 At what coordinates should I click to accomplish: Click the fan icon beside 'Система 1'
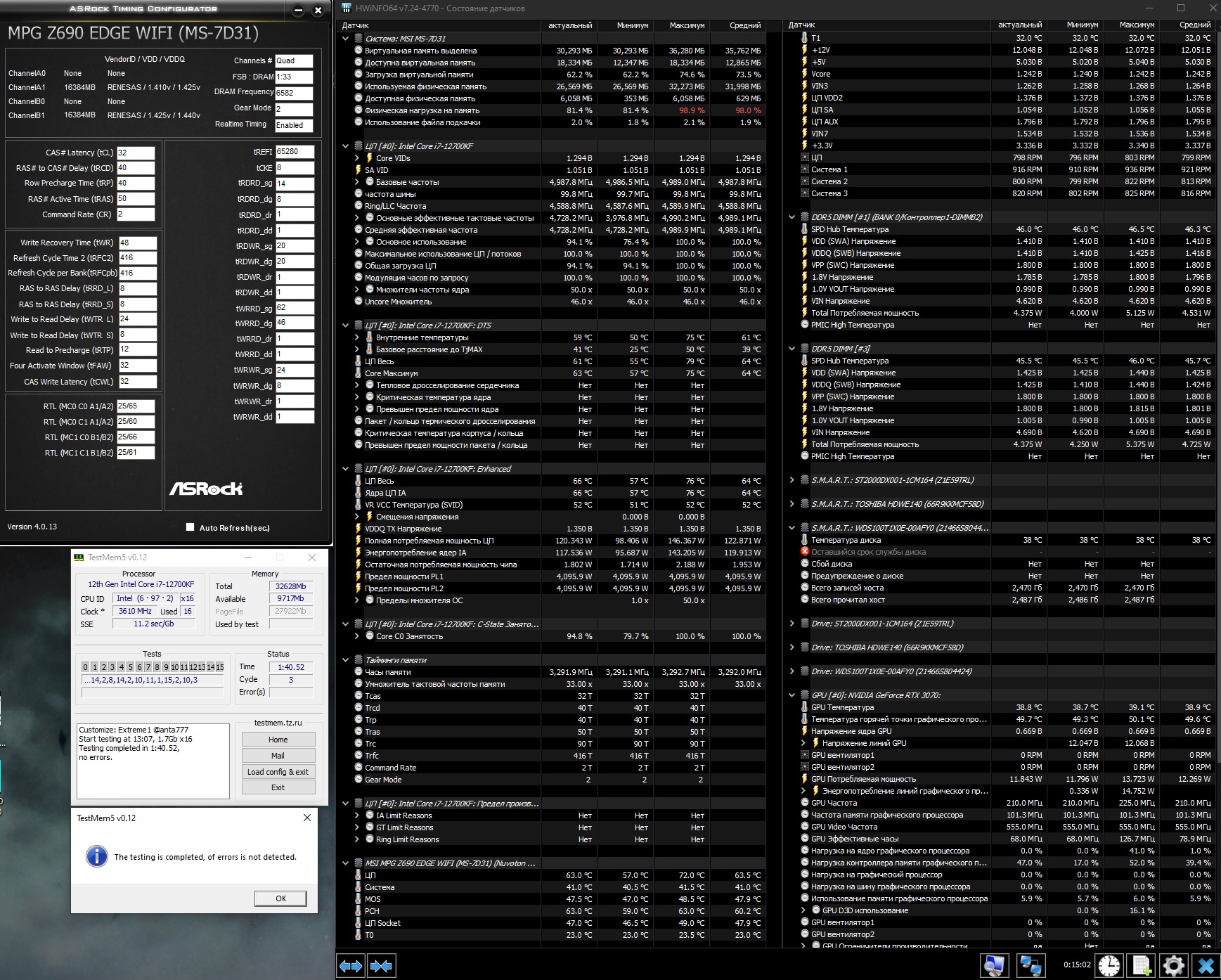805,169
